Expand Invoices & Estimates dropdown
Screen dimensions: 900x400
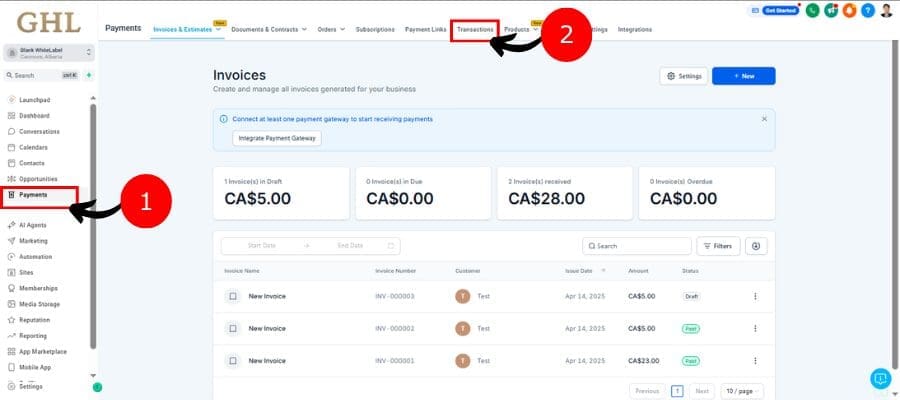[219, 30]
